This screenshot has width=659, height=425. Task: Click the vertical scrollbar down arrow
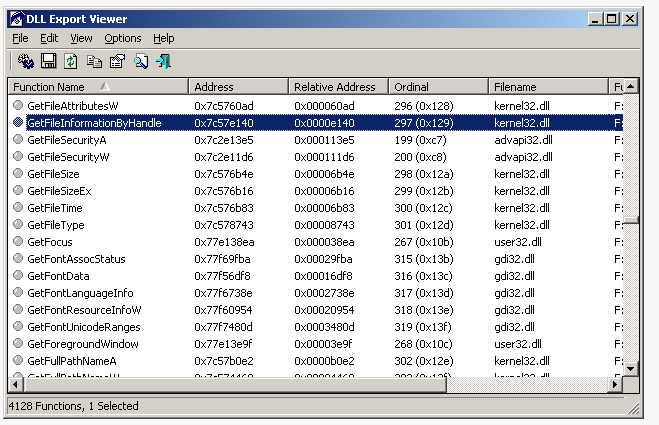(630, 369)
